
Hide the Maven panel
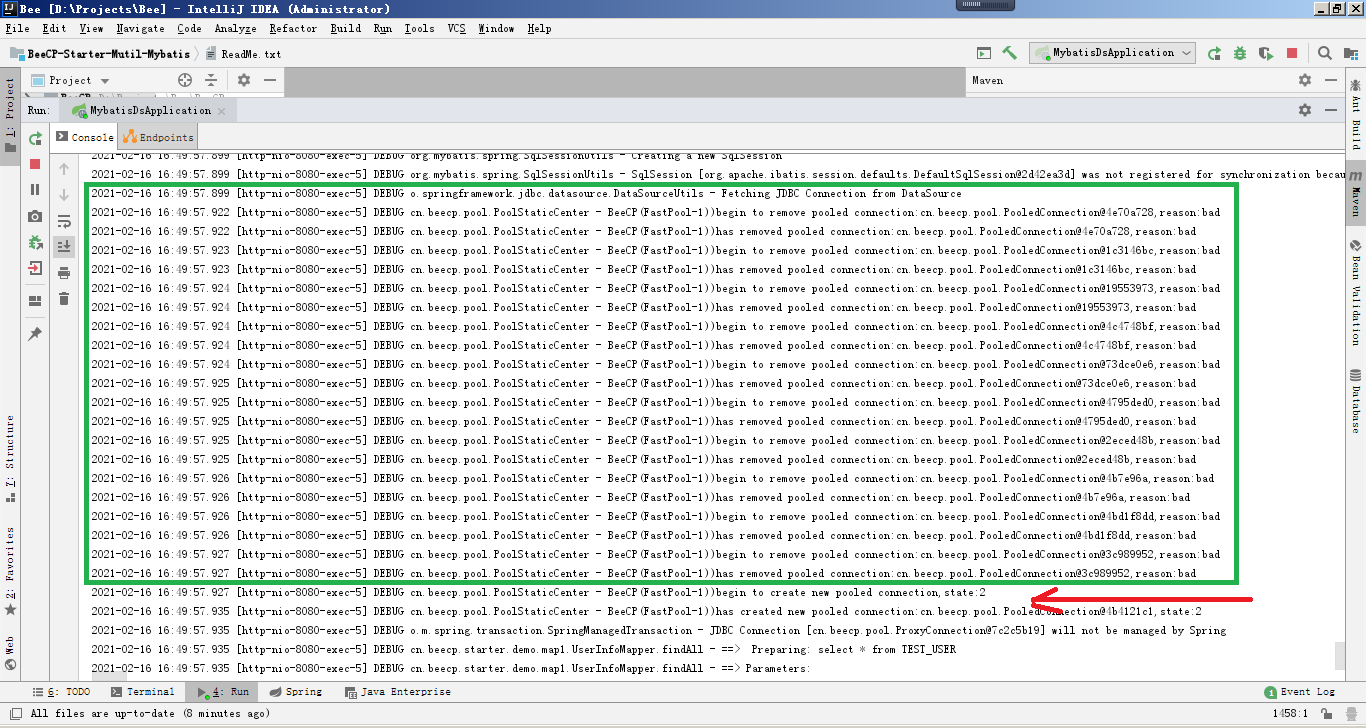point(1331,80)
